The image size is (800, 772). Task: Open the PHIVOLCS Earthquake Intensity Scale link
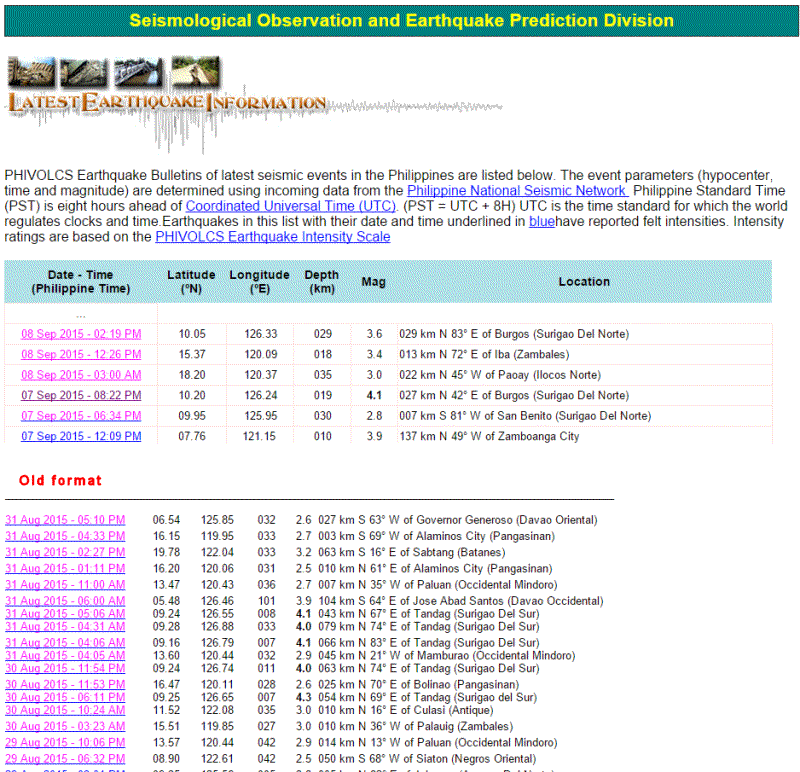[272, 237]
